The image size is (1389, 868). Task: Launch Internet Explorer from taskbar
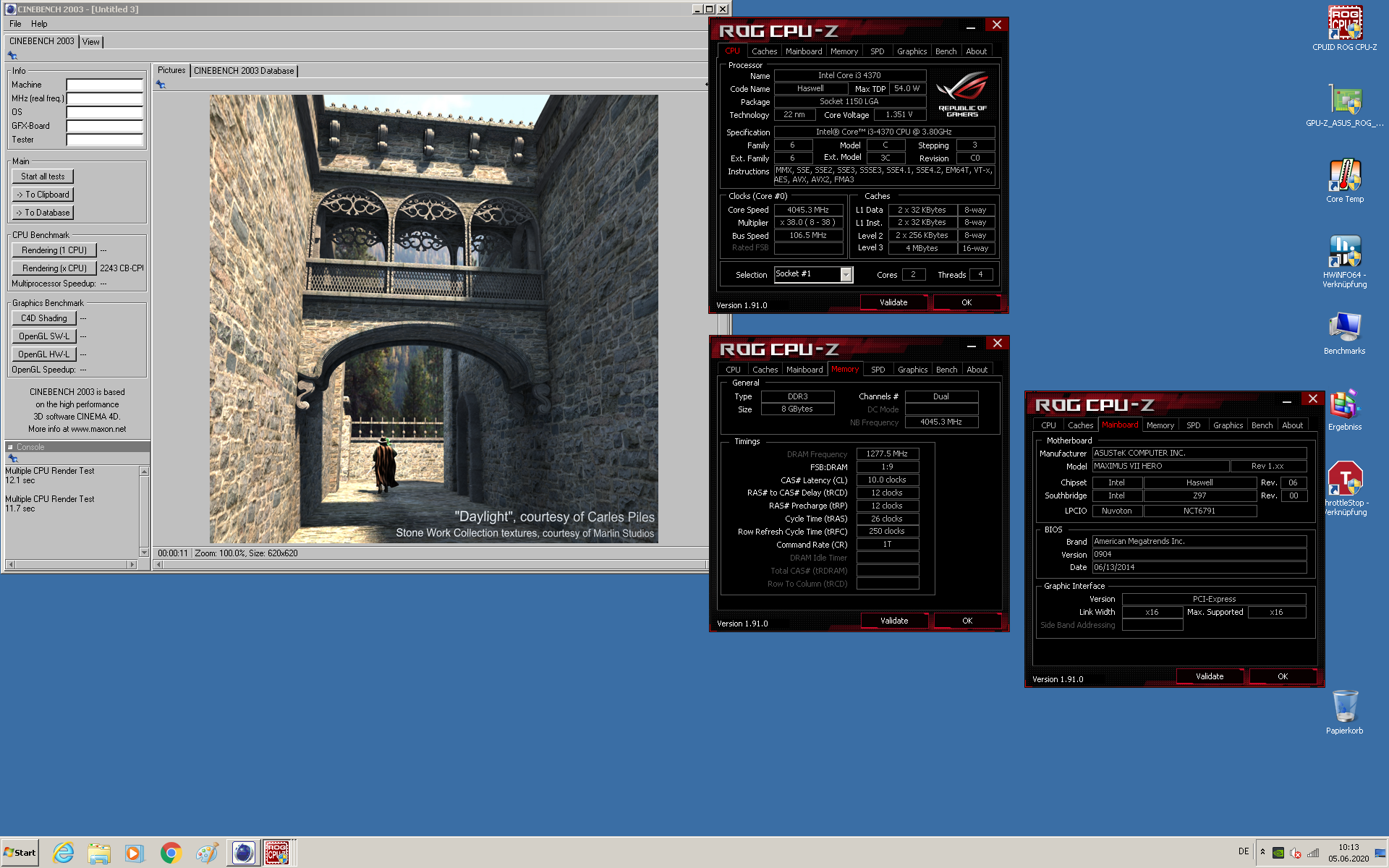(64, 853)
